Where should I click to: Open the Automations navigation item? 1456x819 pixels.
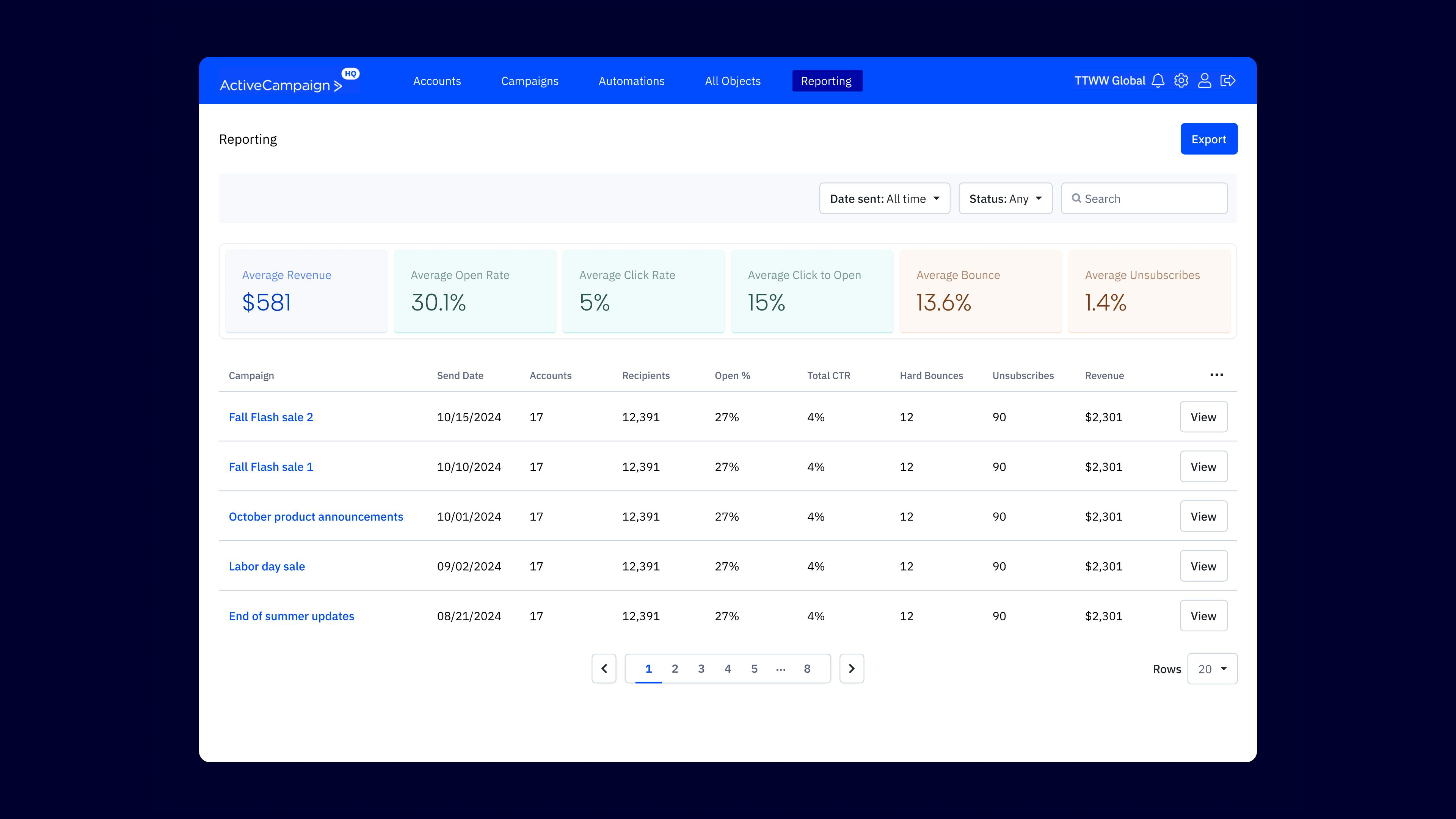click(x=631, y=81)
